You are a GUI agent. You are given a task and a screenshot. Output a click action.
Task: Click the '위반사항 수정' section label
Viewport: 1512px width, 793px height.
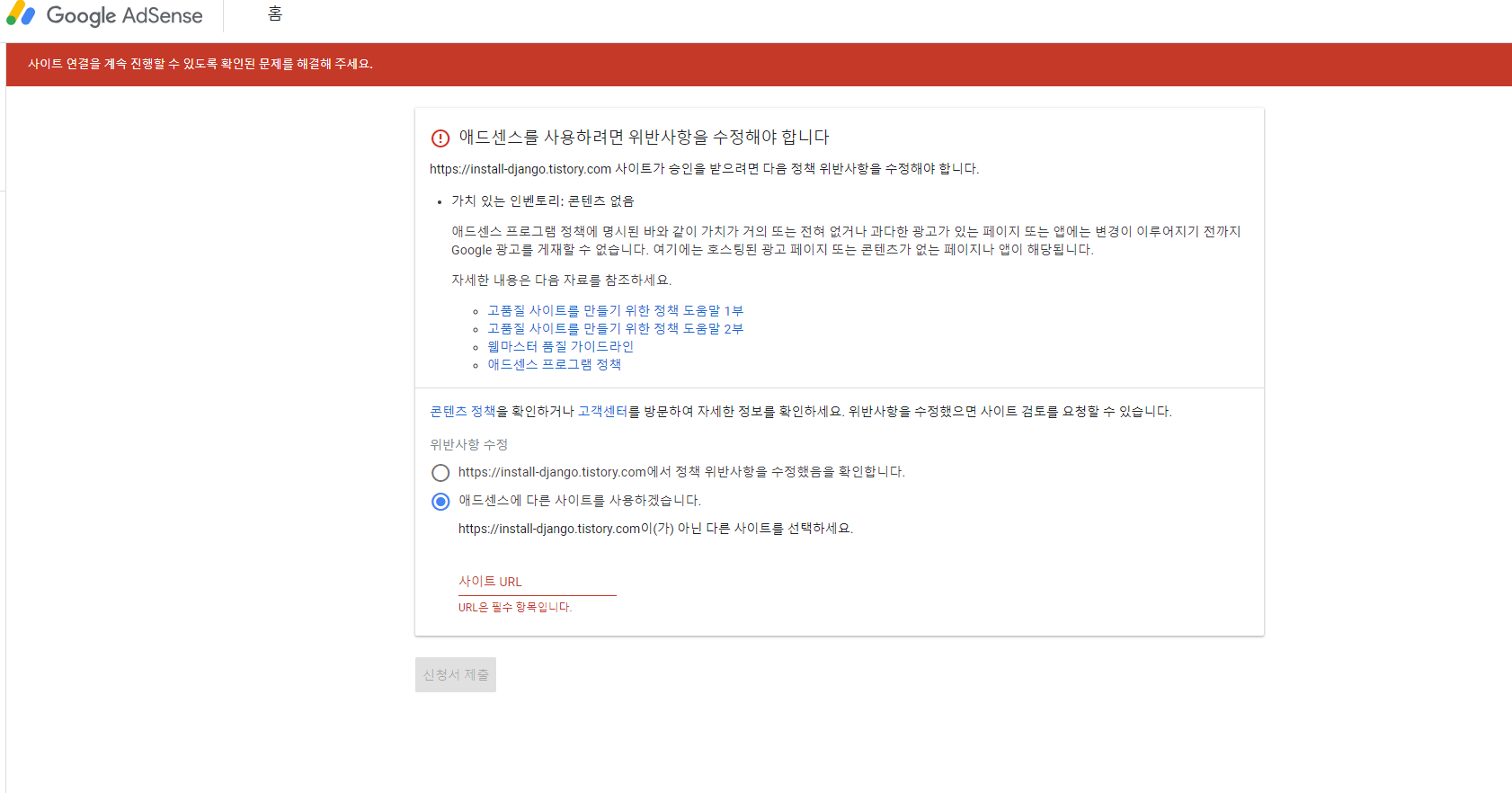pos(468,444)
